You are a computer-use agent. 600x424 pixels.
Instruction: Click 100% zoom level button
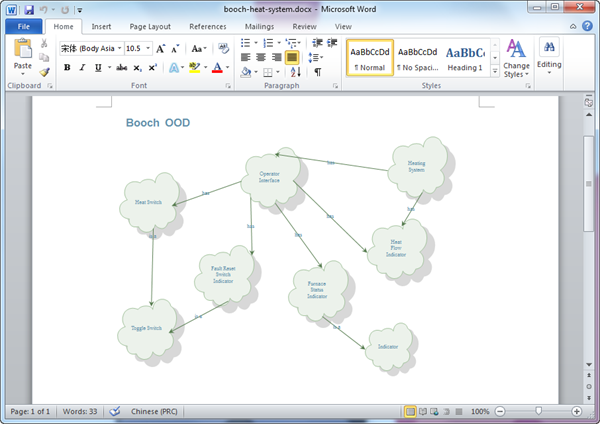pos(480,411)
